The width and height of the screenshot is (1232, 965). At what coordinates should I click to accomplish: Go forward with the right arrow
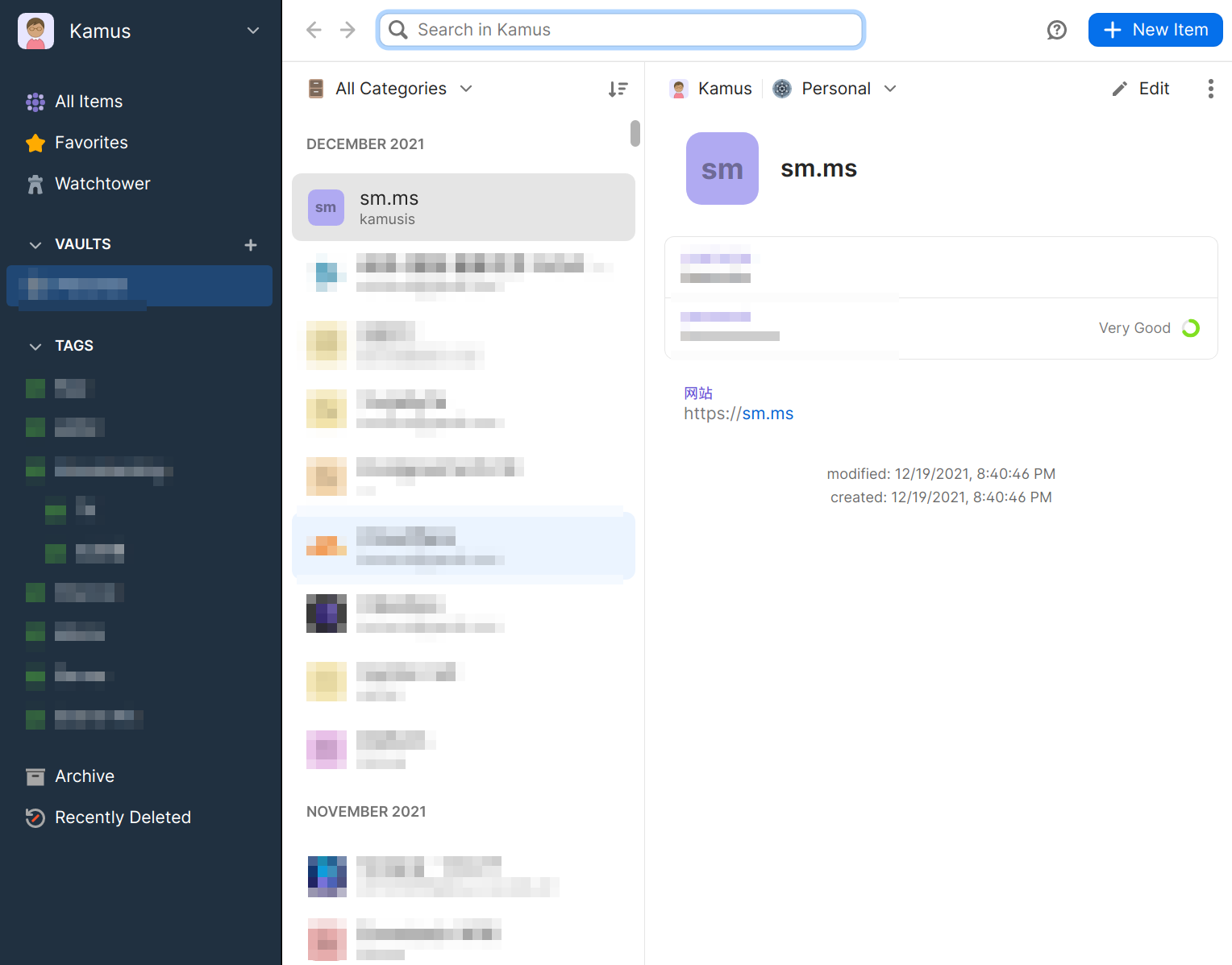pos(348,30)
